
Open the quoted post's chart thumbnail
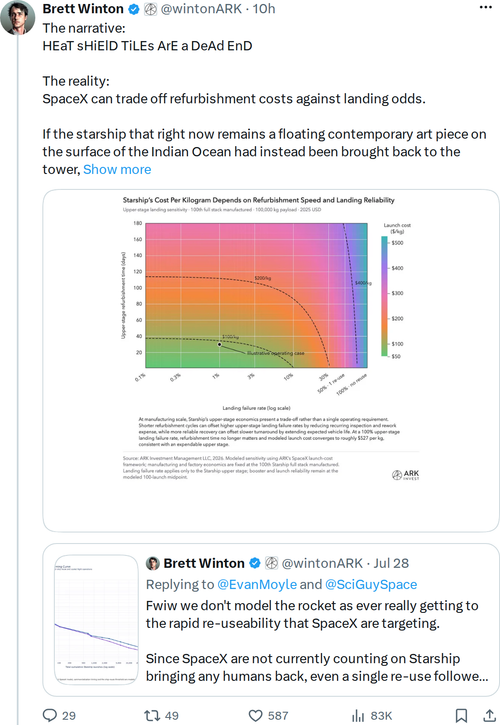96,620
